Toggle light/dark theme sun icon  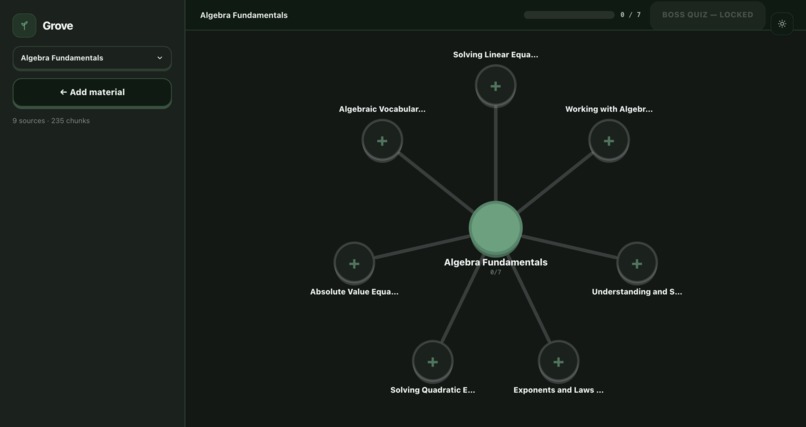click(782, 24)
